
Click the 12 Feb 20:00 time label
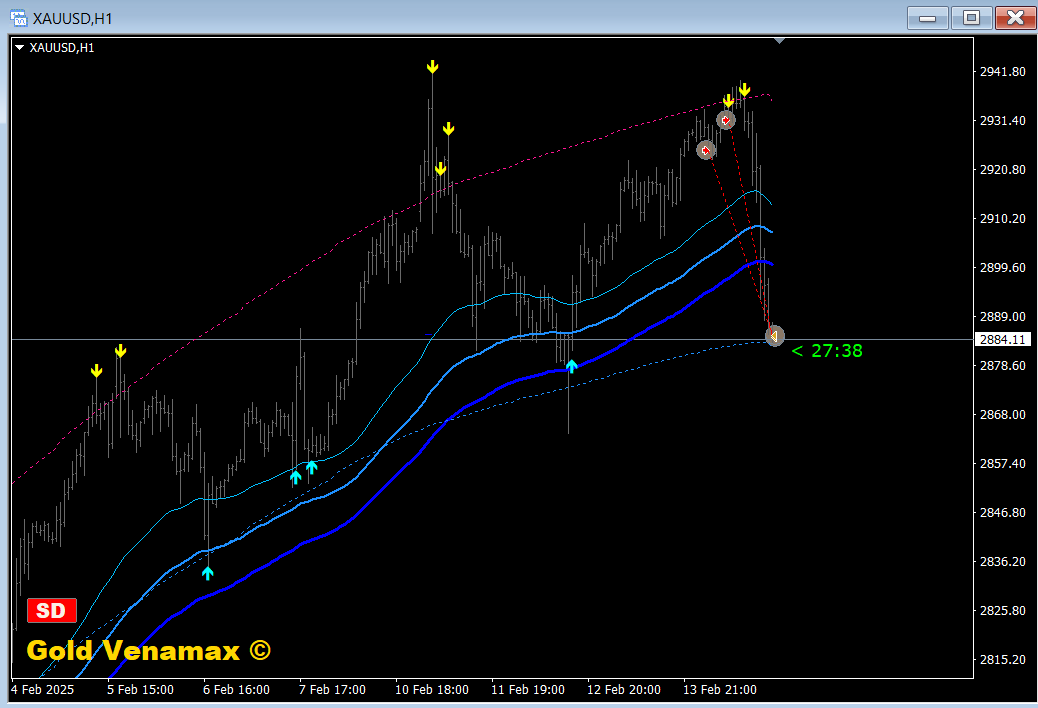(x=624, y=689)
